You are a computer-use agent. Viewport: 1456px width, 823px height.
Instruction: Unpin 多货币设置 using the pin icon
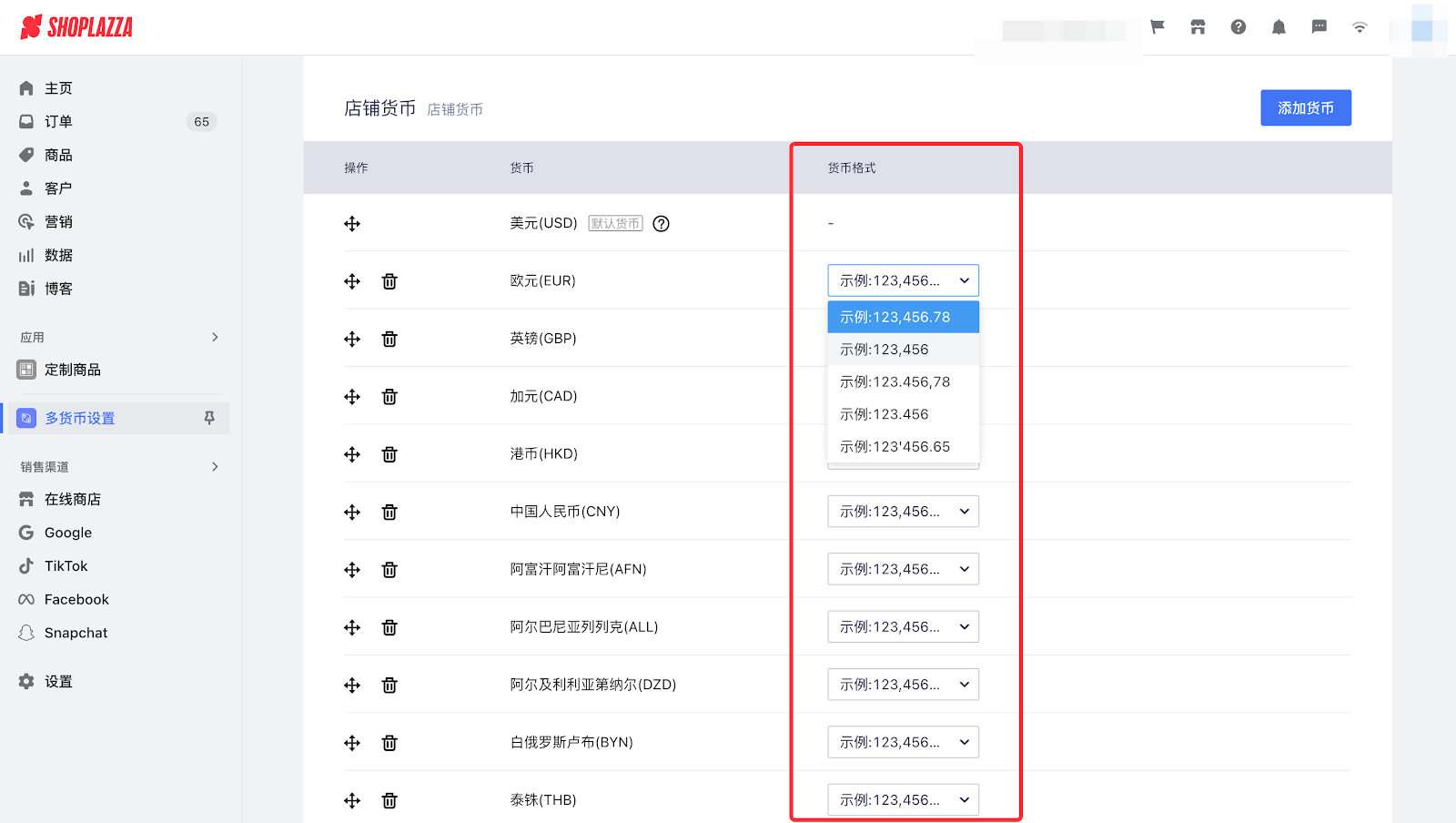pos(208,417)
